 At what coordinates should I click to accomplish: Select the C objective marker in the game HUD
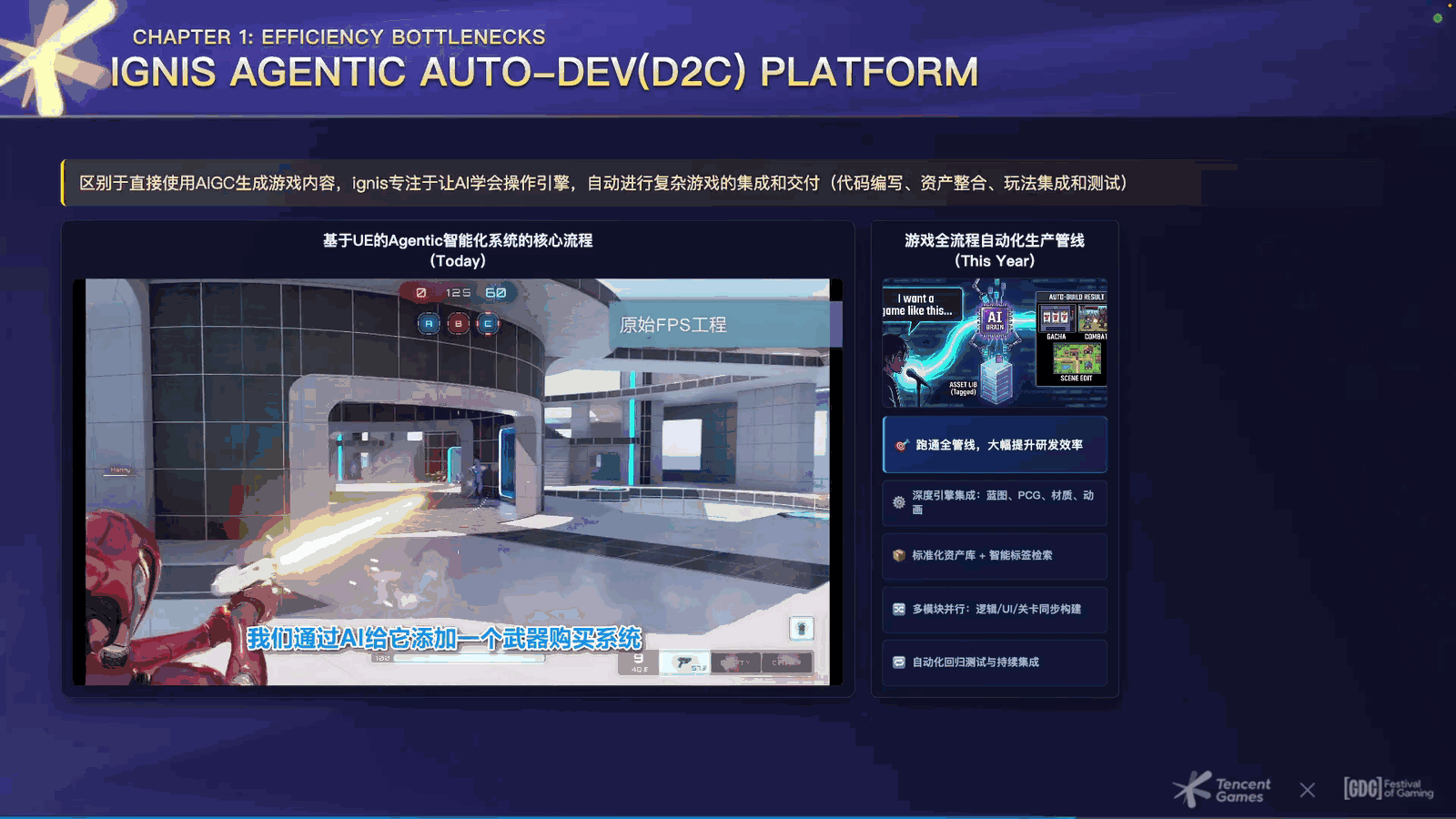tap(488, 323)
